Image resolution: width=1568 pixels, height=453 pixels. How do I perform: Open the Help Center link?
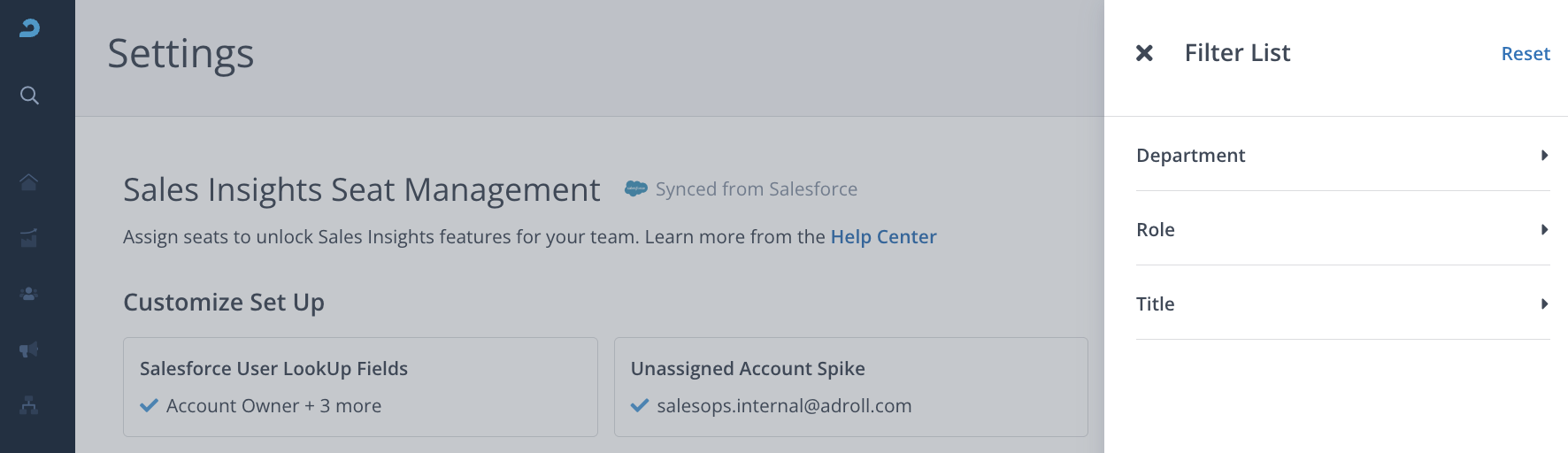[883, 237]
